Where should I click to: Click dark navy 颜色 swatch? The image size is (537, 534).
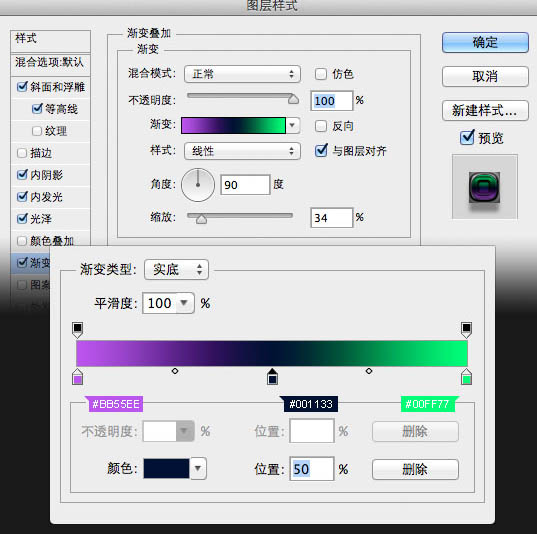166,468
